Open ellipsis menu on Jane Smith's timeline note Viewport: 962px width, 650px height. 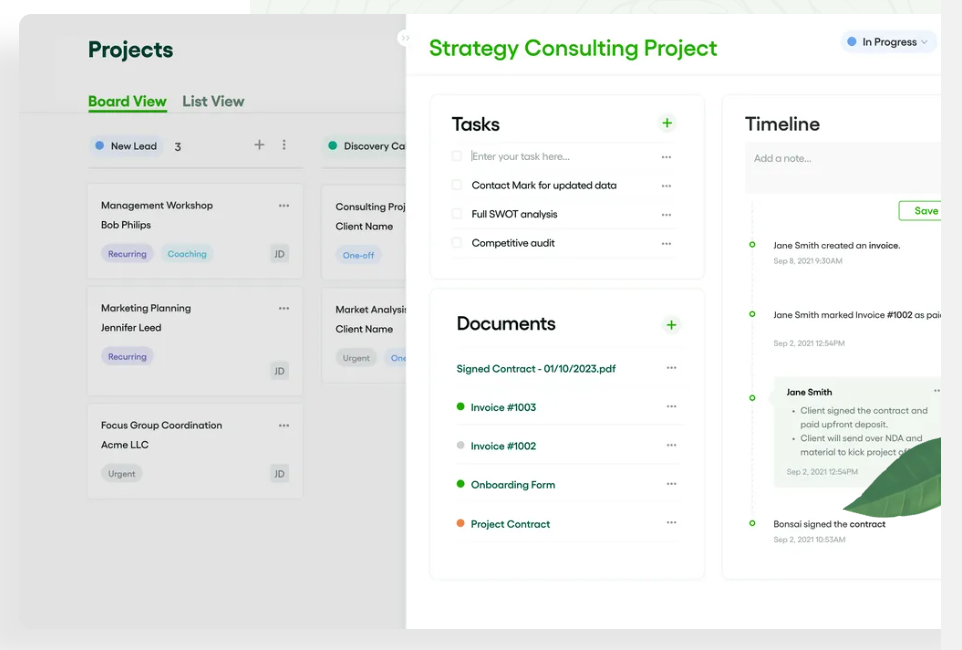(935, 390)
